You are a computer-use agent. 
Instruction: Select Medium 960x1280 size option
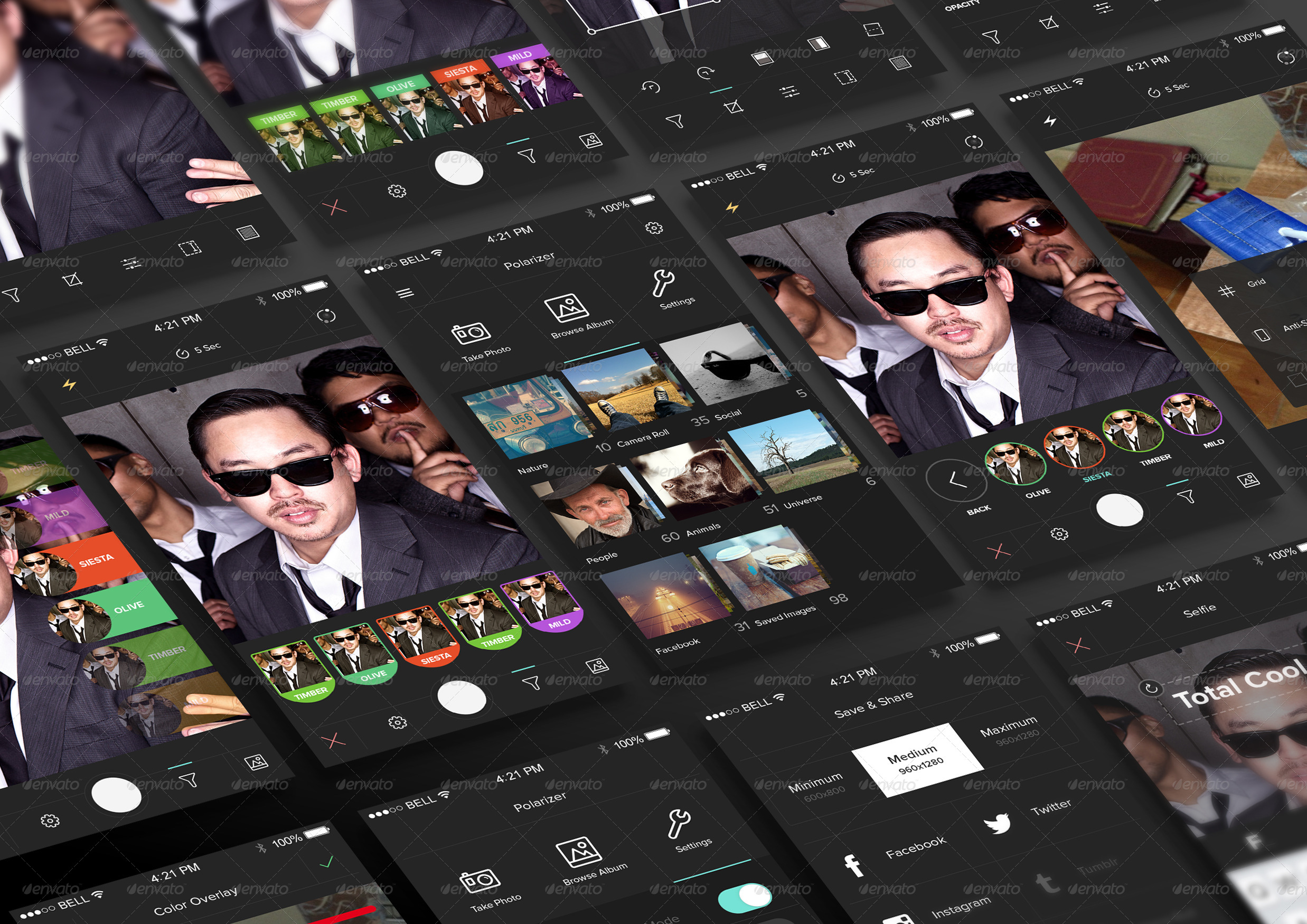pos(917,759)
